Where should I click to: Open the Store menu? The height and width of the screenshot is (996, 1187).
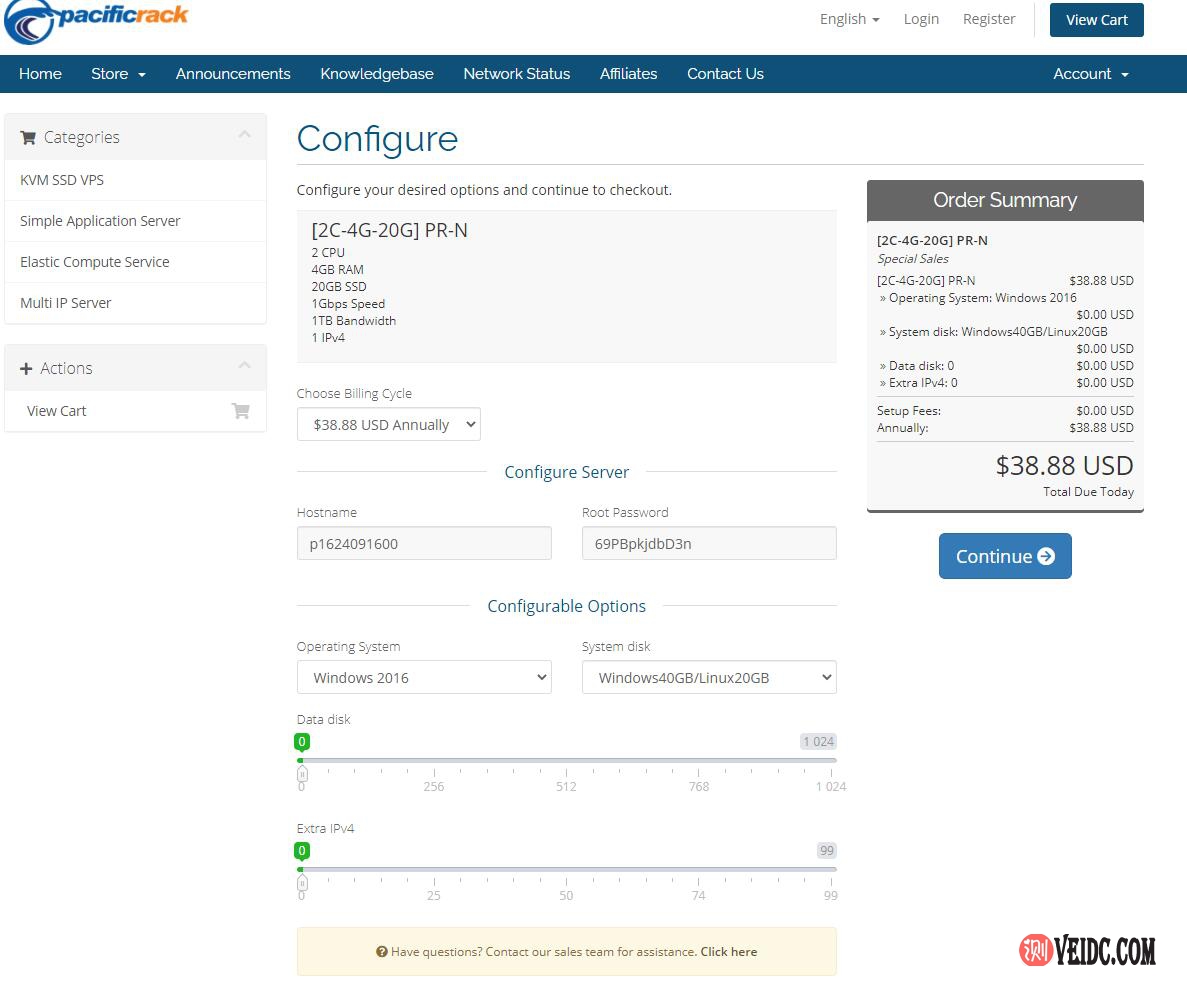tap(118, 74)
